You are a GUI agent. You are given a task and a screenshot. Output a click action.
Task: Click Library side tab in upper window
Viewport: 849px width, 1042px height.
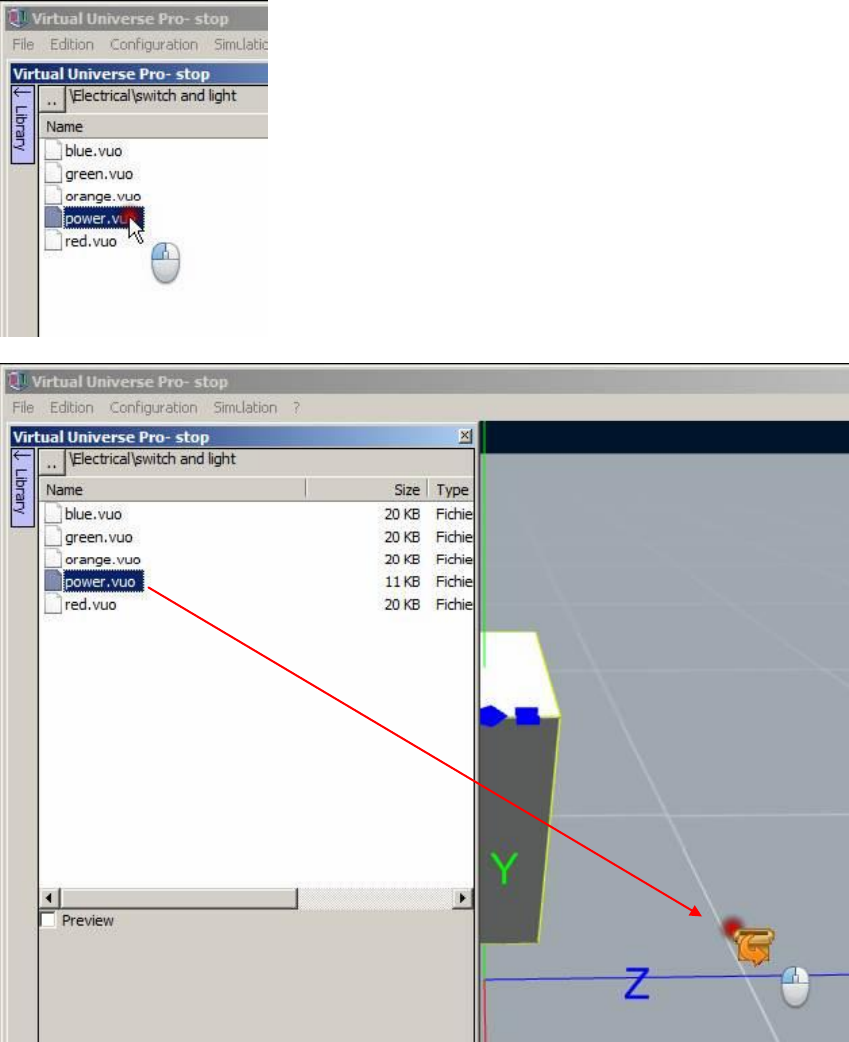[x=23, y=125]
